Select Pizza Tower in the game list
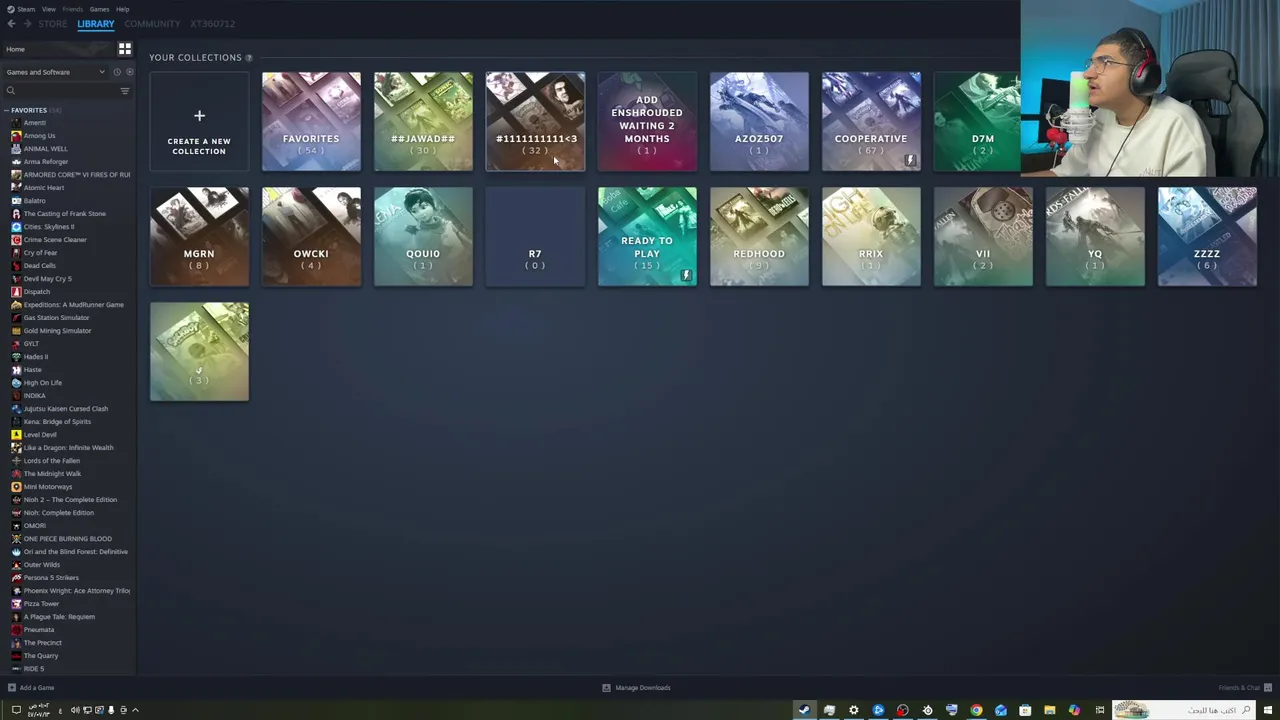 41,604
